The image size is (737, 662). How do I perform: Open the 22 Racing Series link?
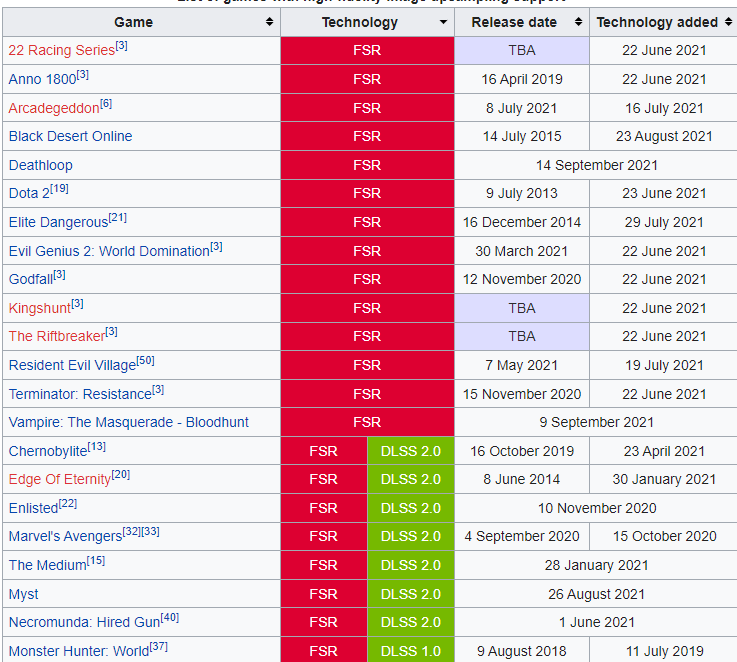pos(62,50)
